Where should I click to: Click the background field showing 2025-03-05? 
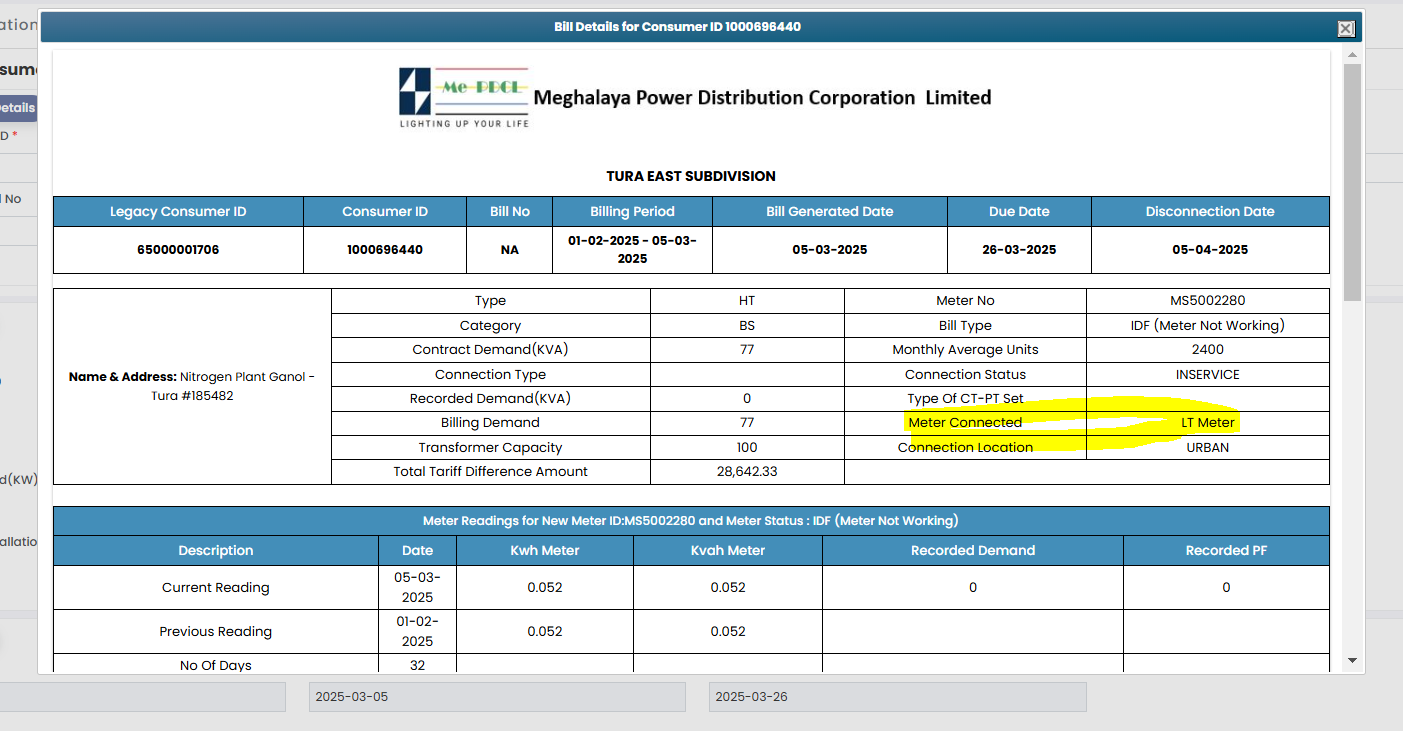pos(497,697)
